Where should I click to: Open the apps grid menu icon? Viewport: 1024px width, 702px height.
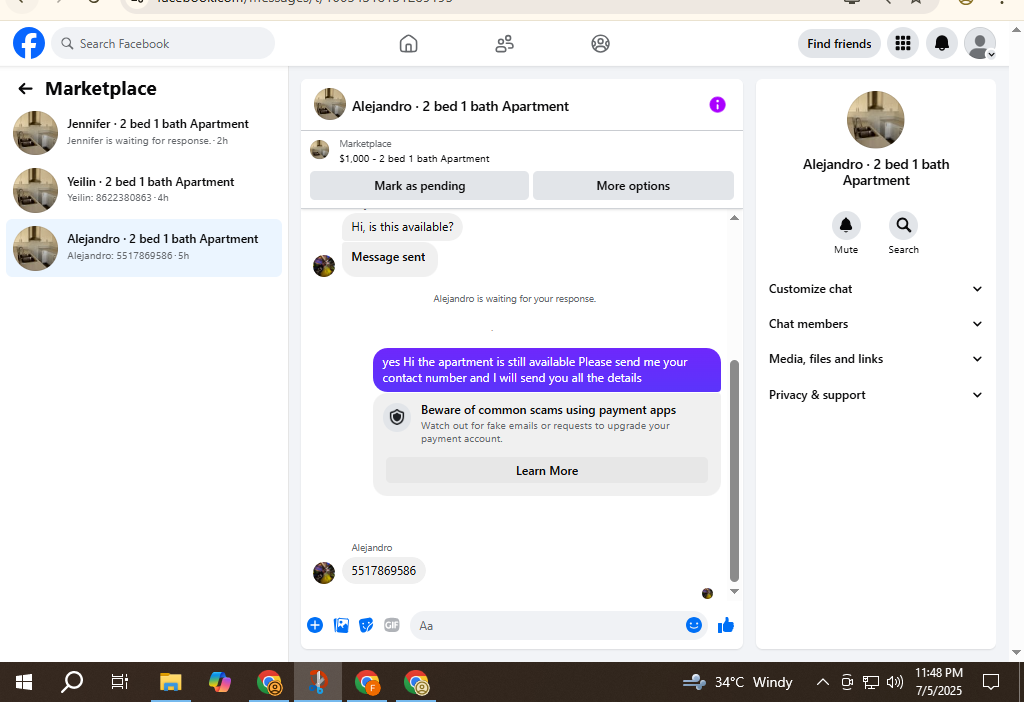point(903,44)
